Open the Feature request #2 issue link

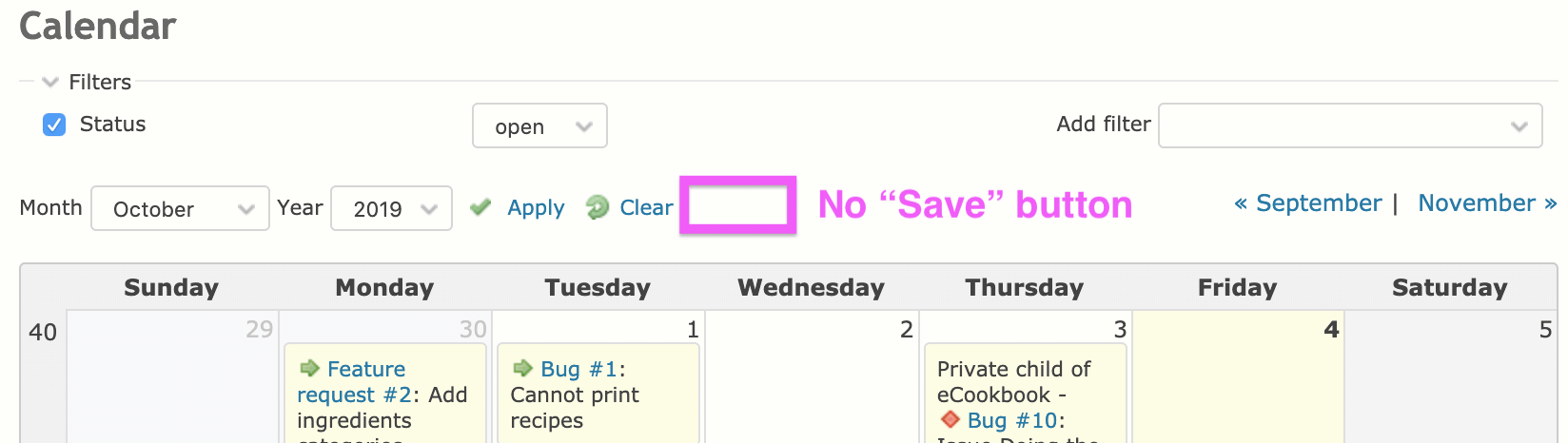366,369
